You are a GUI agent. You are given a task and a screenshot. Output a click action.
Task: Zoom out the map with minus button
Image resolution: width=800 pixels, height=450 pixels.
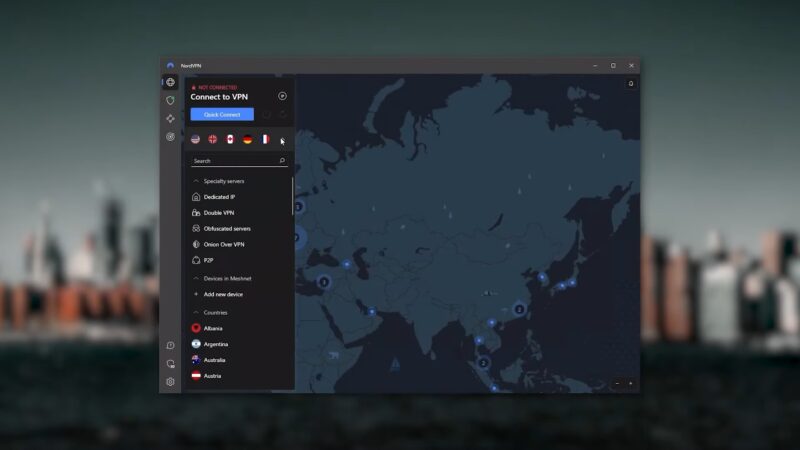617,383
